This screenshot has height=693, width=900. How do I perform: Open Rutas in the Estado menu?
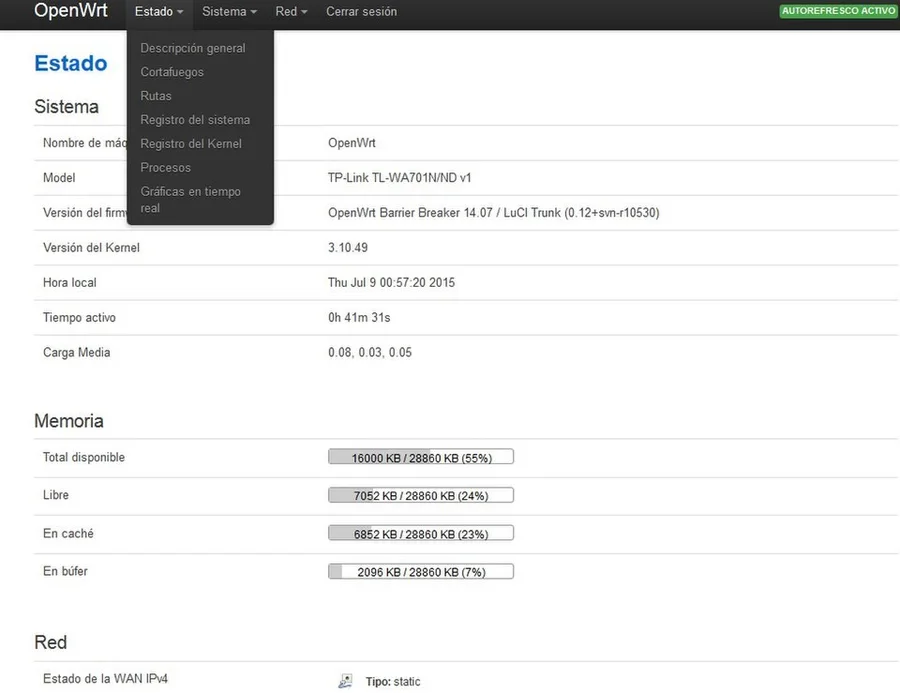(156, 96)
